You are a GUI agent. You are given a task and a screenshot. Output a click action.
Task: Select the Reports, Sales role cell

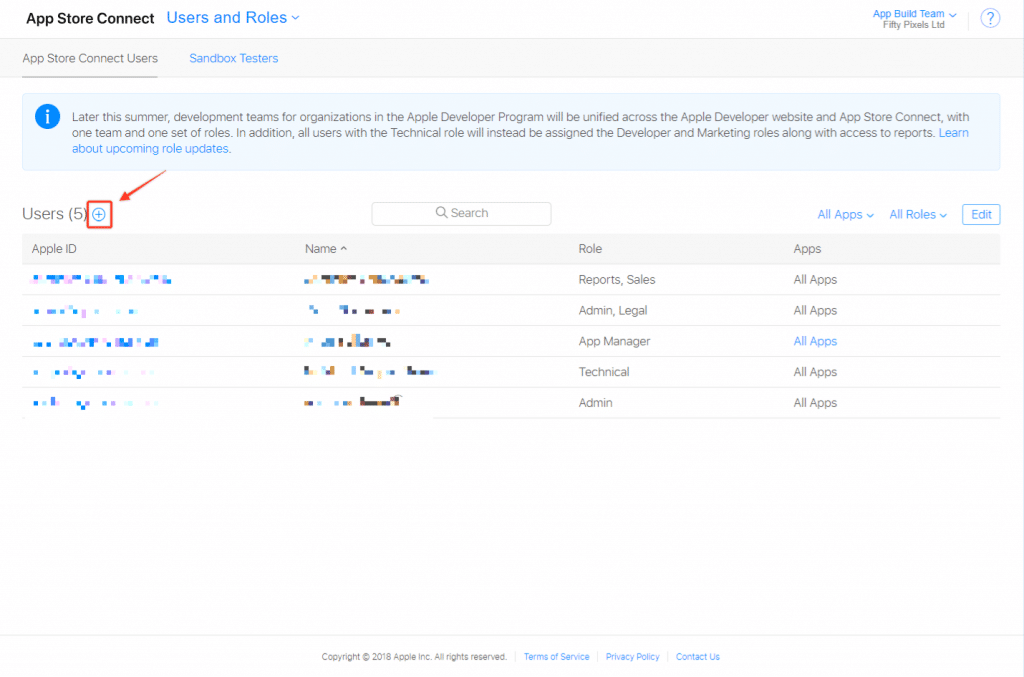pos(616,279)
